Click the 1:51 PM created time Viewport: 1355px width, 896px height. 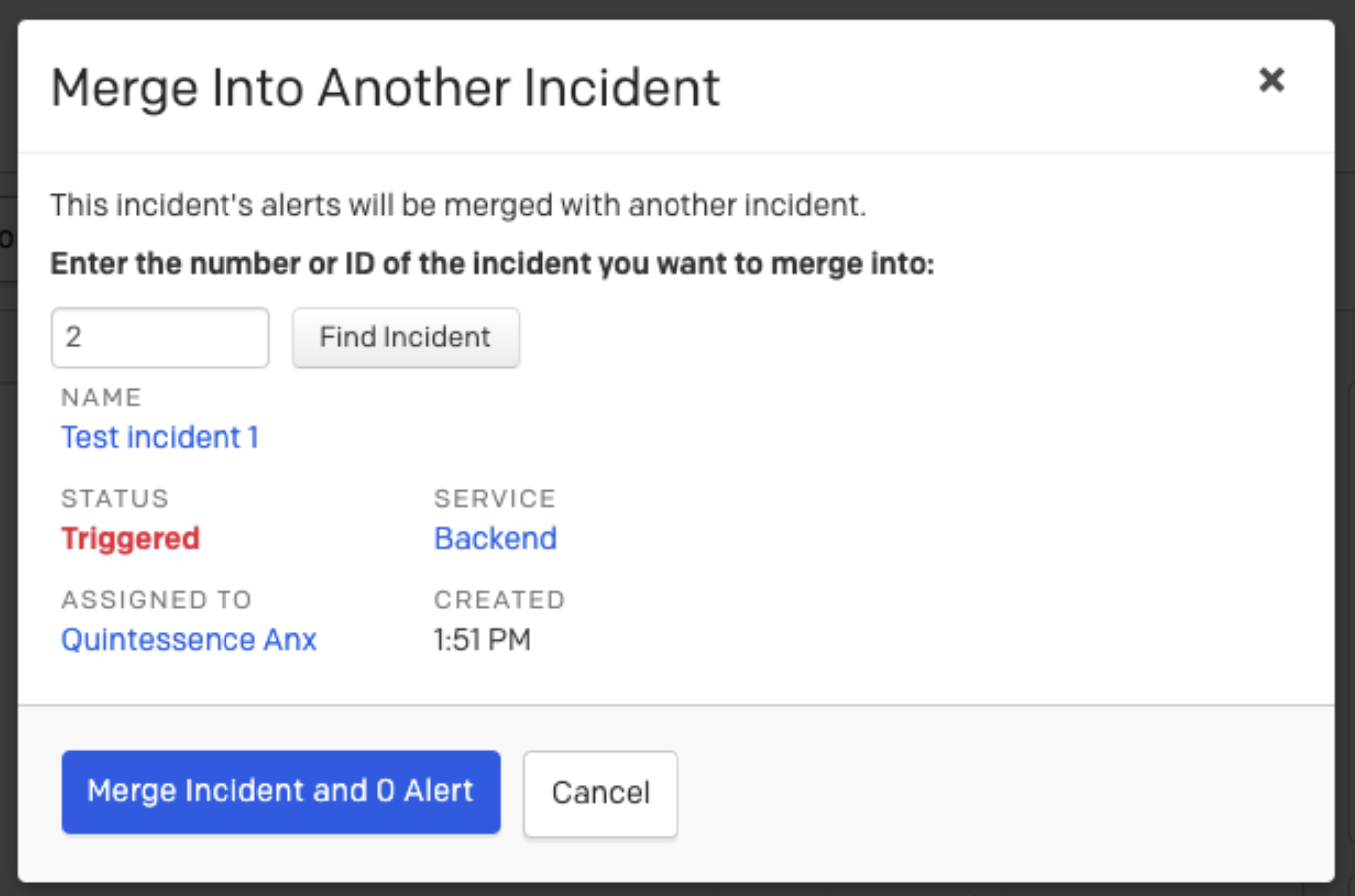pos(482,639)
